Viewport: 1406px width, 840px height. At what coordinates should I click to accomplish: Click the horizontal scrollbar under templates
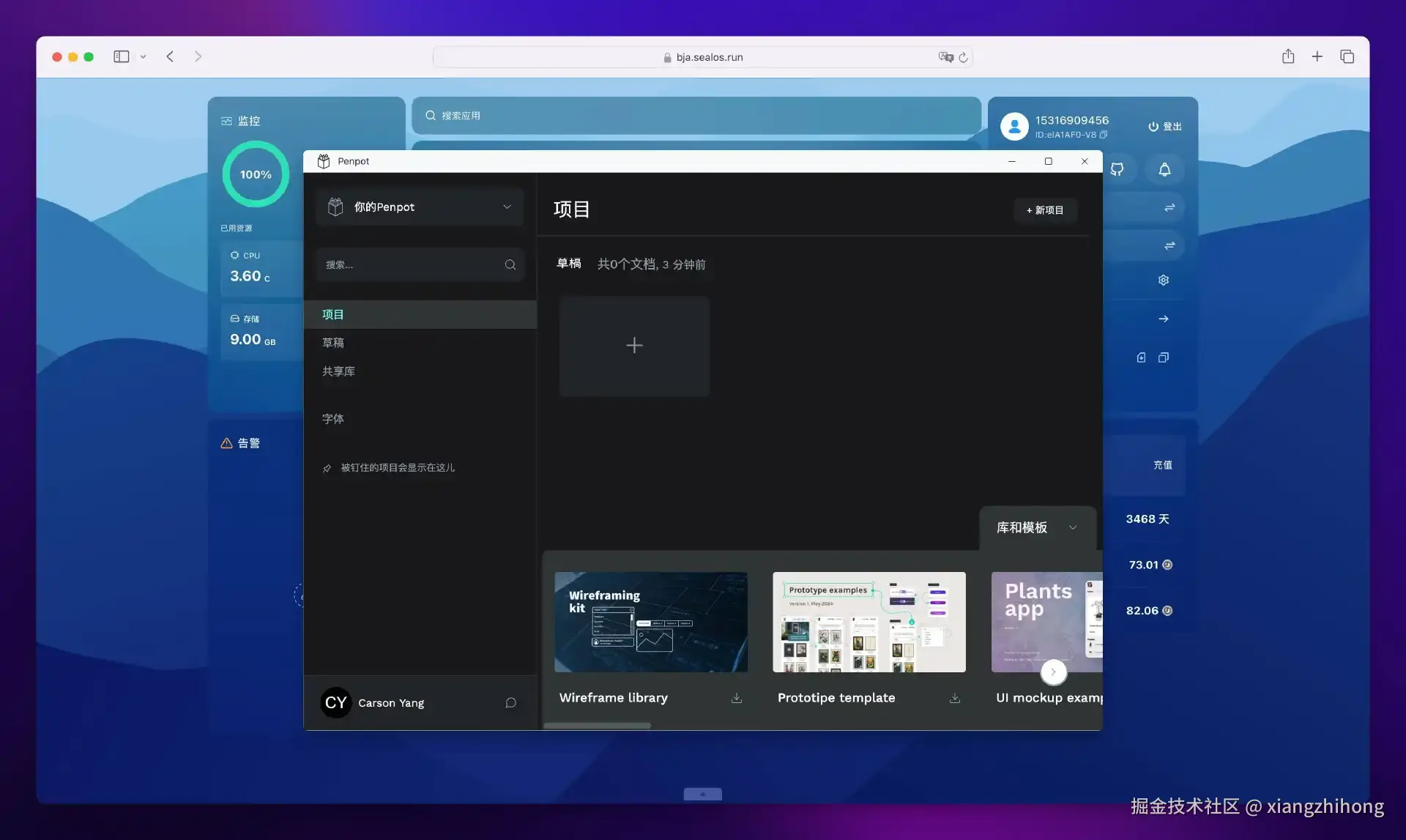597,725
